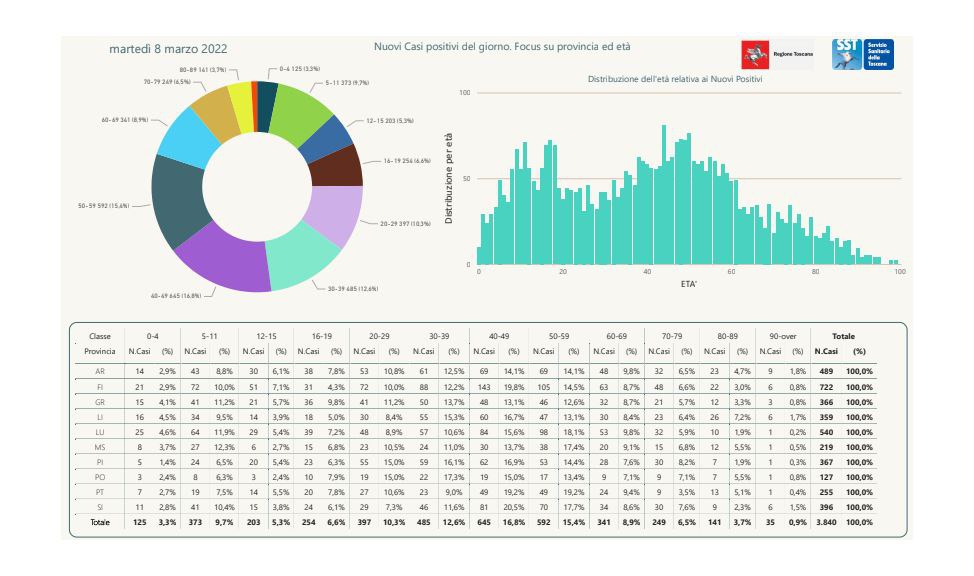Select the '40-49' age column header

(x=496, y=336)
